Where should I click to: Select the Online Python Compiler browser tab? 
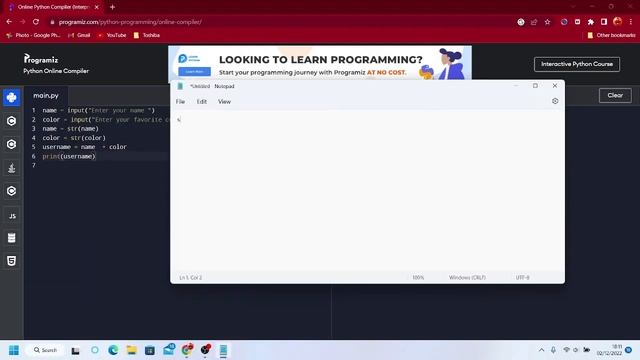point(53,7)
